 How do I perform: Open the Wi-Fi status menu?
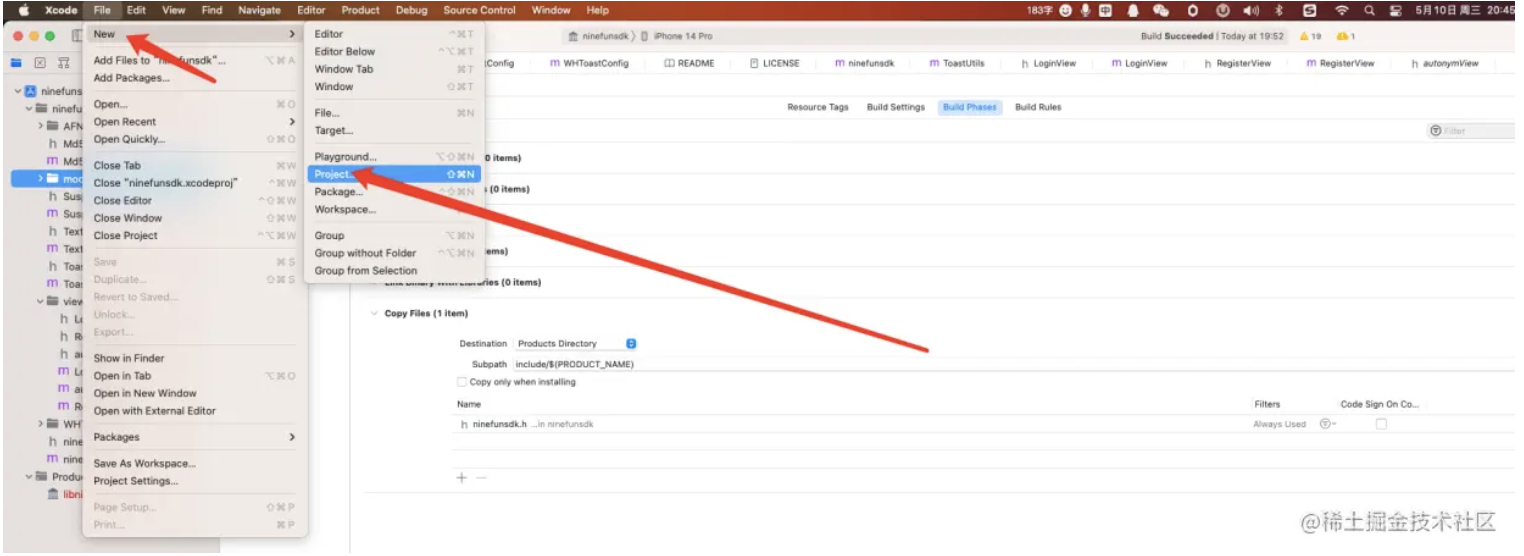click(x=1341, y=10)
